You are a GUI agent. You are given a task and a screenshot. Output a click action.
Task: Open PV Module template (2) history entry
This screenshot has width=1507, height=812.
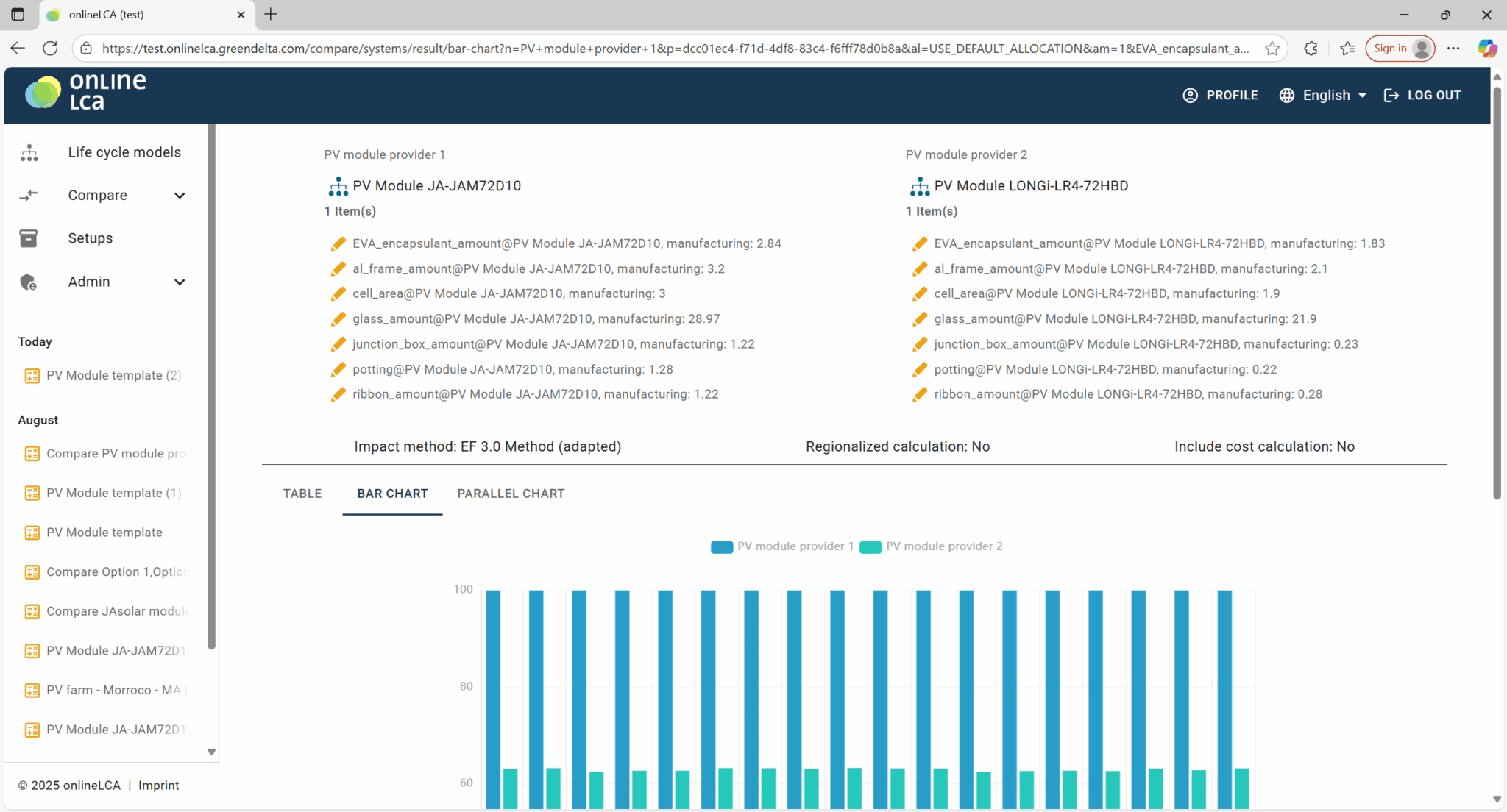tap(113, 375)
